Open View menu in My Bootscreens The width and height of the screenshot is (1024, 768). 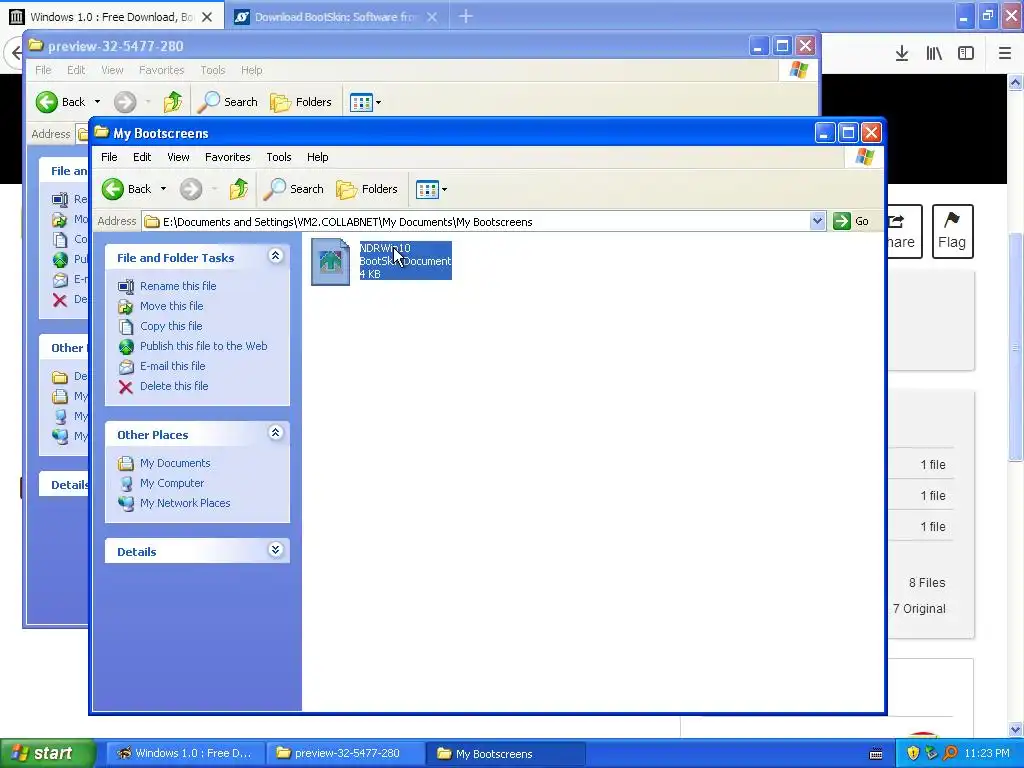(x=178, y=157)
